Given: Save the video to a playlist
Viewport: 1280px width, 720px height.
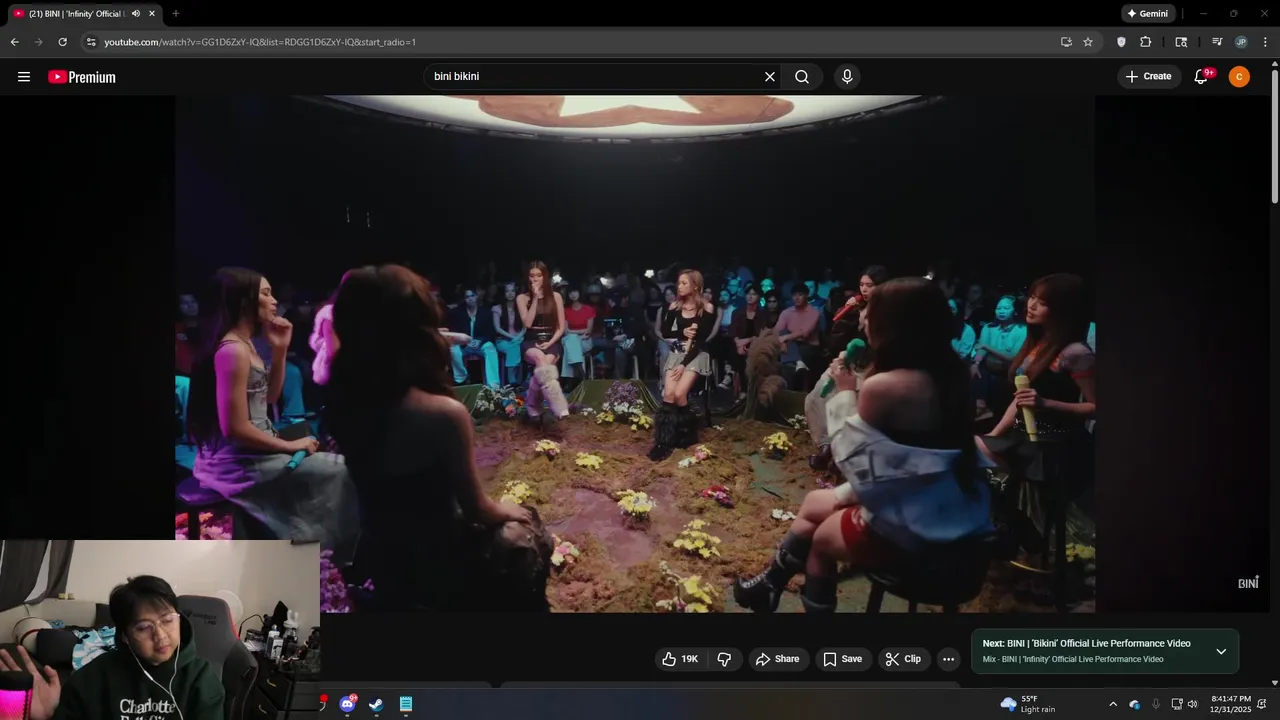Looking at the screenshot, I should 842,659.
